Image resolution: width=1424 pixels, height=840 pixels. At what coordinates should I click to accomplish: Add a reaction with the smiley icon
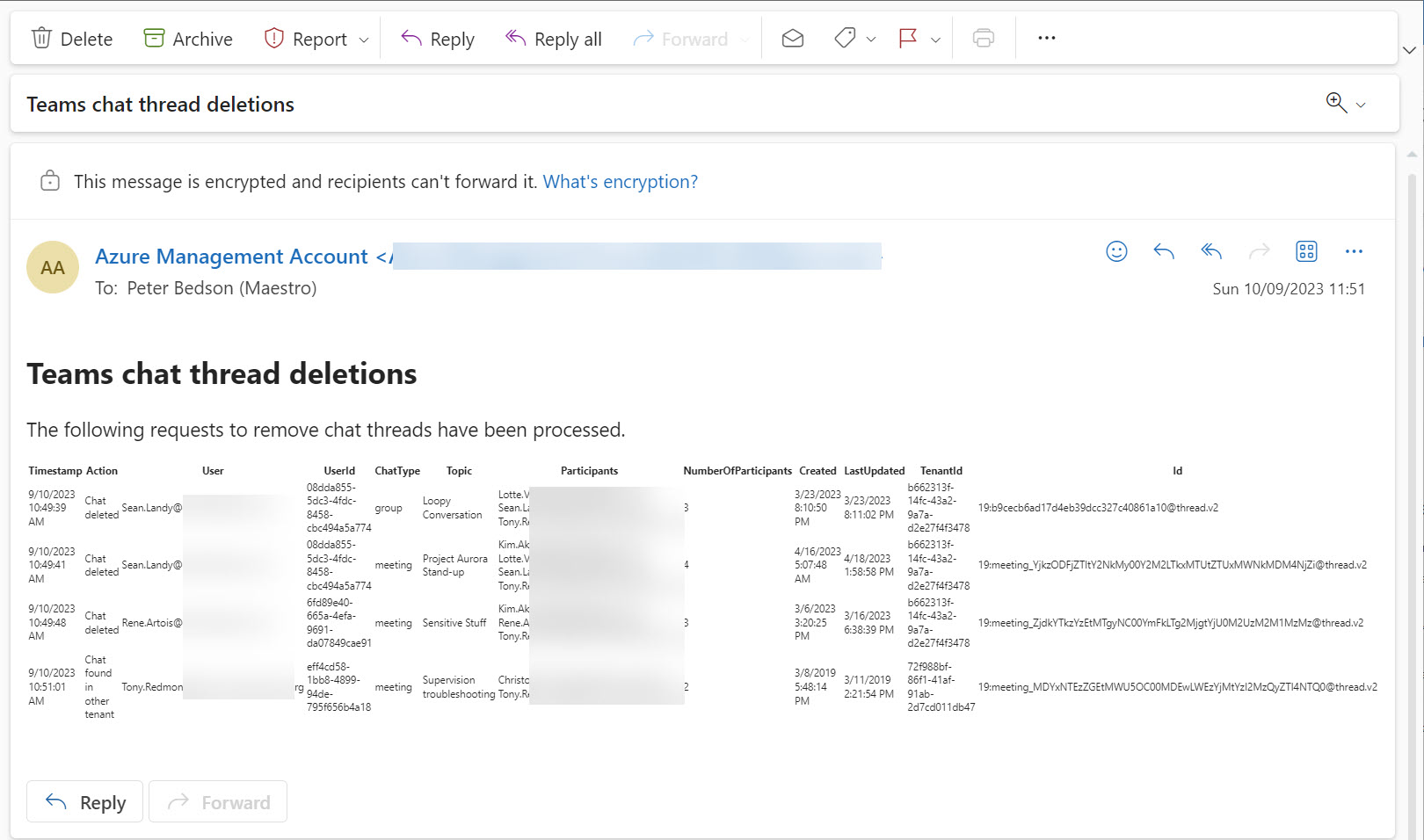tap(1115, 251)
